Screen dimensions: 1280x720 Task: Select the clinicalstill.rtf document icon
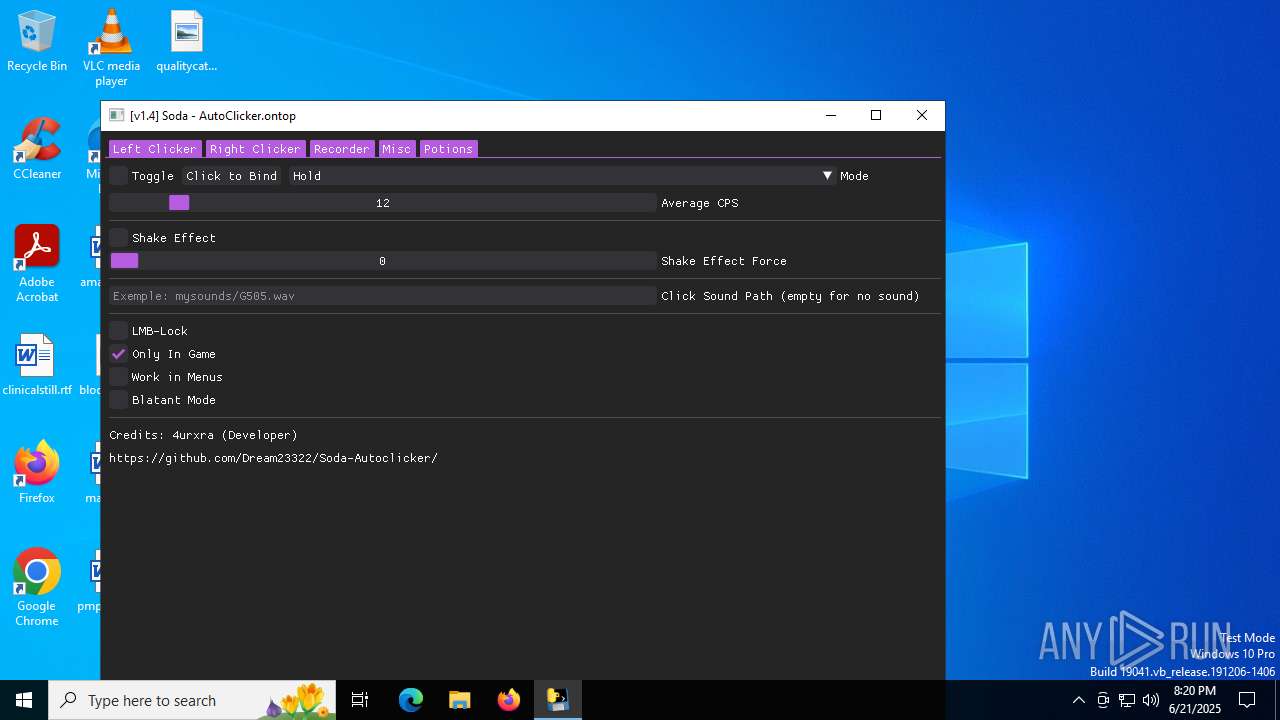click(x=37, y=366)
